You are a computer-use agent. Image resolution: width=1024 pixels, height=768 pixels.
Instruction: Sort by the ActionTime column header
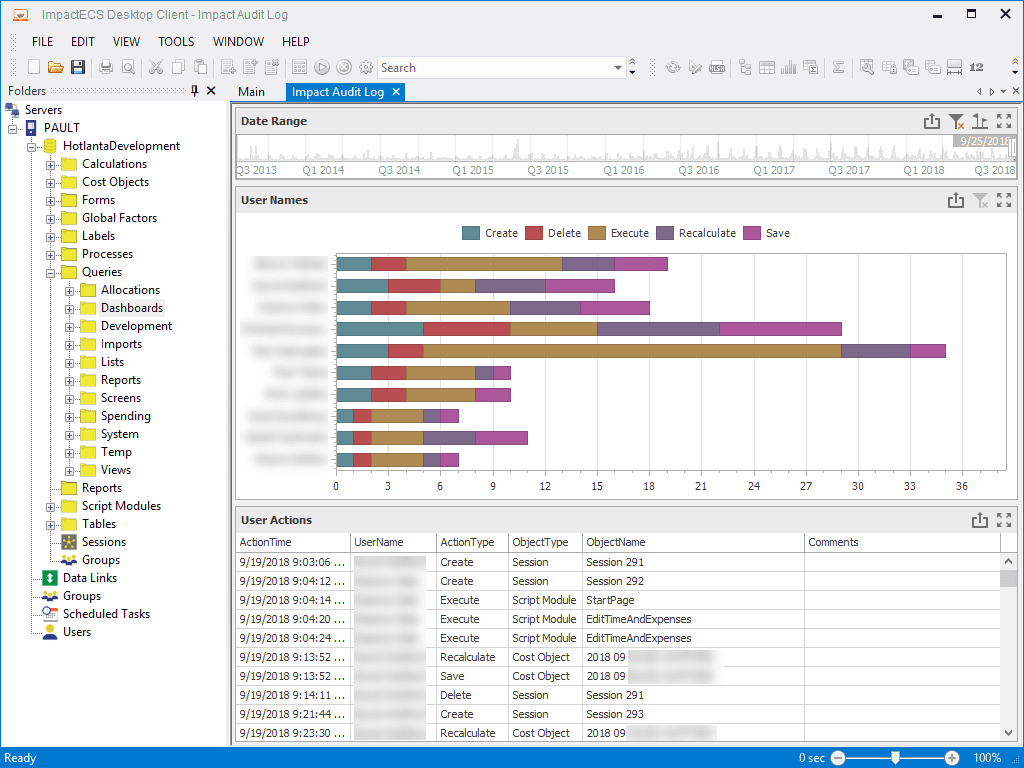[x=293, y=542]
